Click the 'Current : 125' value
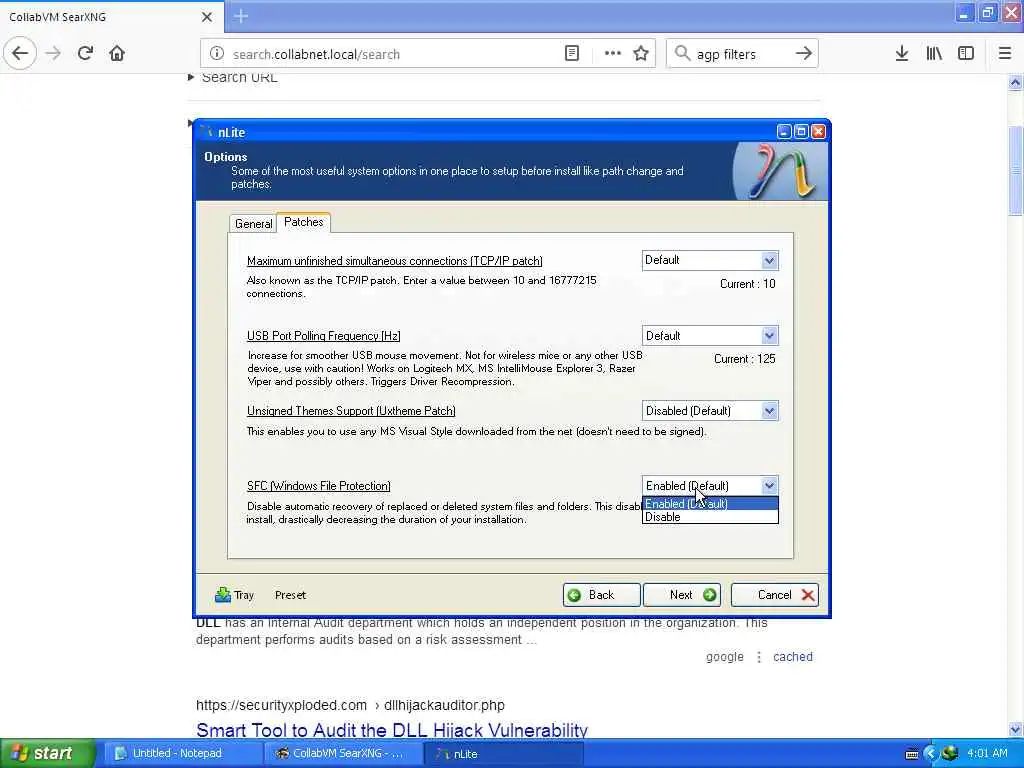1024x768 pixels. pyautogui.click(x=744, y=359)
